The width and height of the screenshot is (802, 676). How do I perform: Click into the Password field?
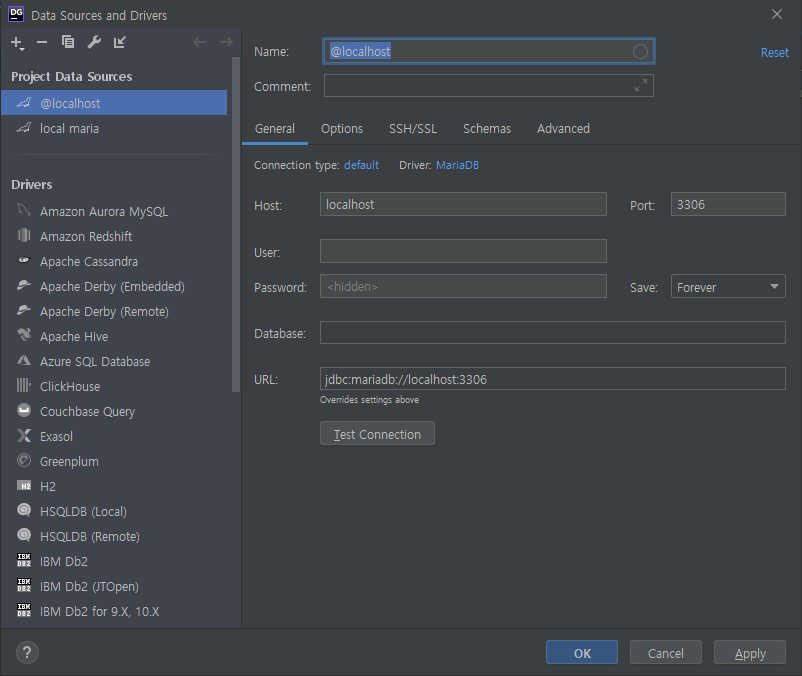click(463, 286)
